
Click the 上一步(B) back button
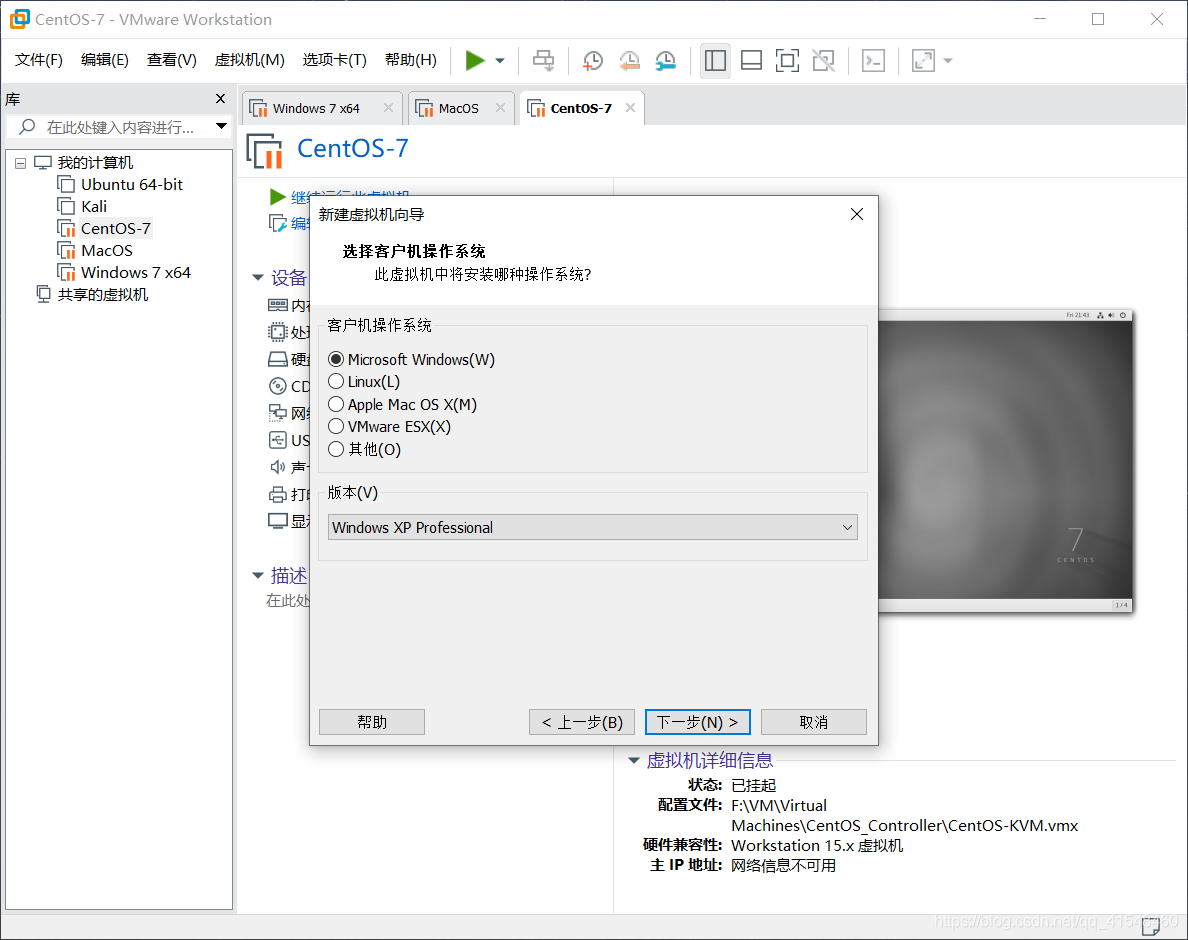582,722
